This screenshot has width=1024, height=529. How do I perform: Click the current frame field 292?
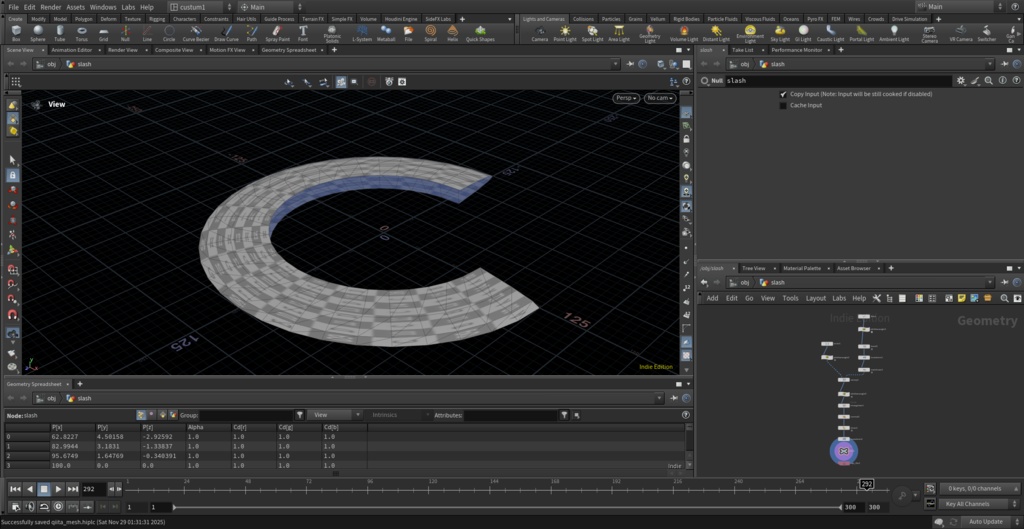[x=93, y=489]
